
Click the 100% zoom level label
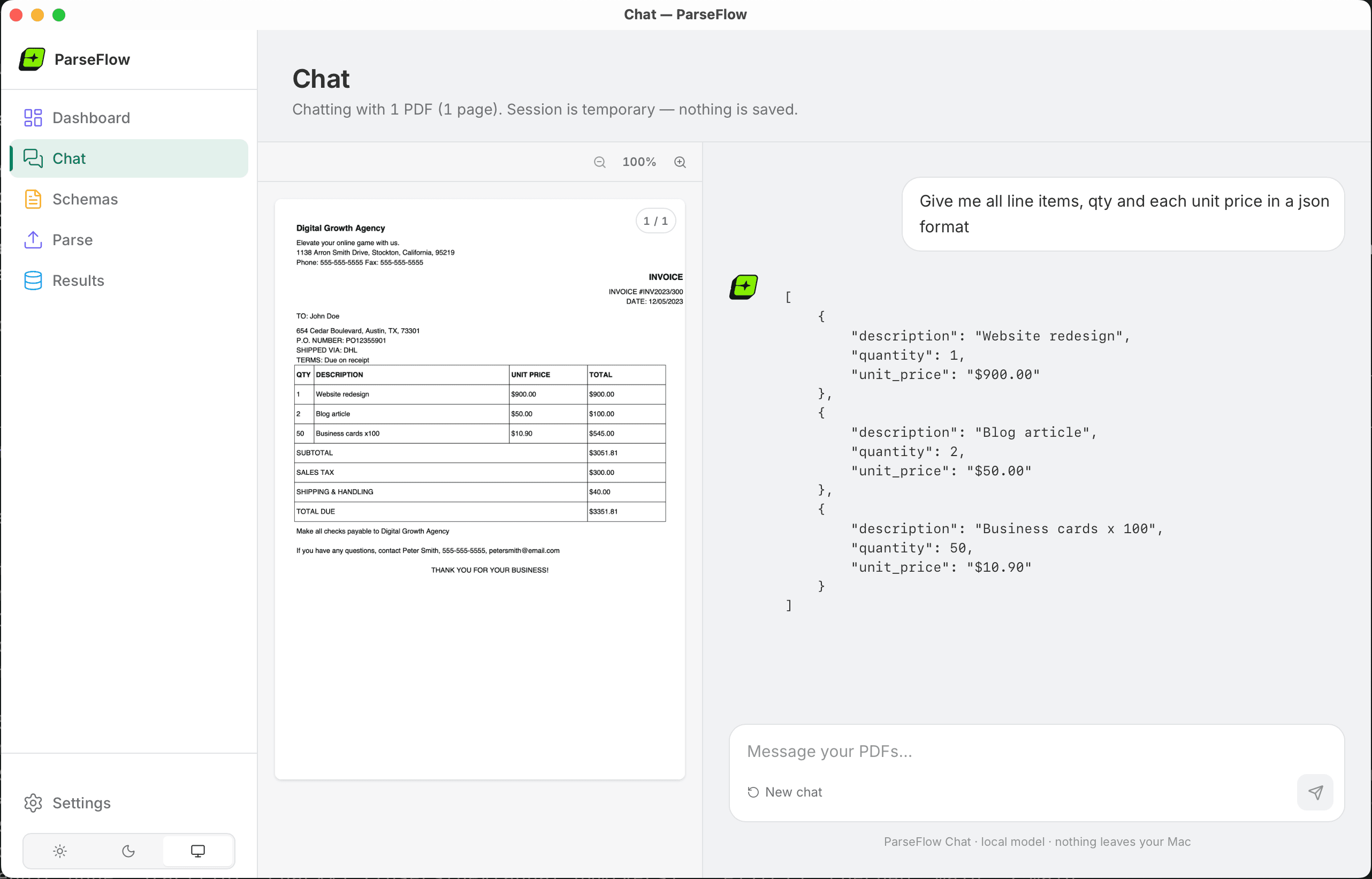point(639,162)
